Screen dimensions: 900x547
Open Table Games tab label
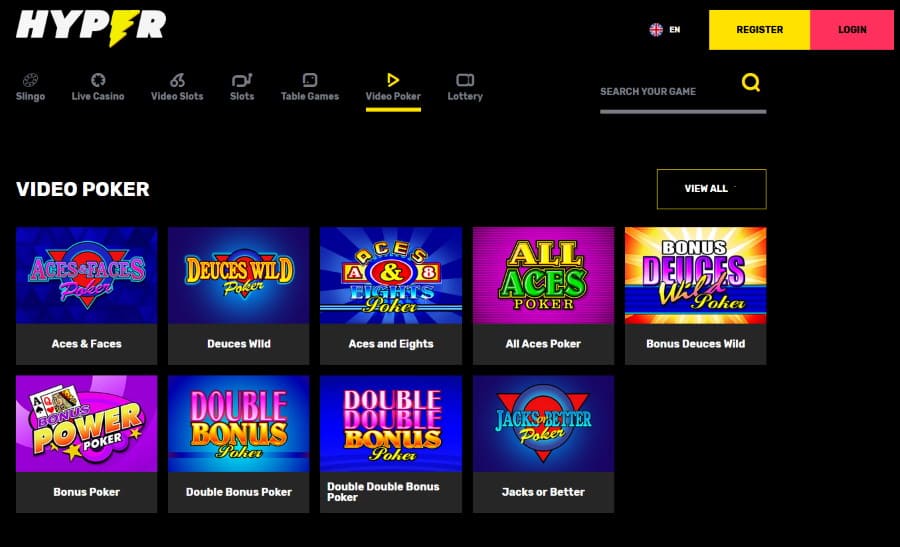(x=310, y=96)
